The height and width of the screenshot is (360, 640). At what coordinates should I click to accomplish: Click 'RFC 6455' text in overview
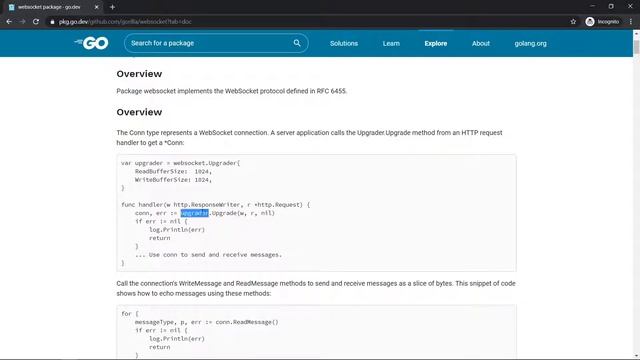click(331, 91)
